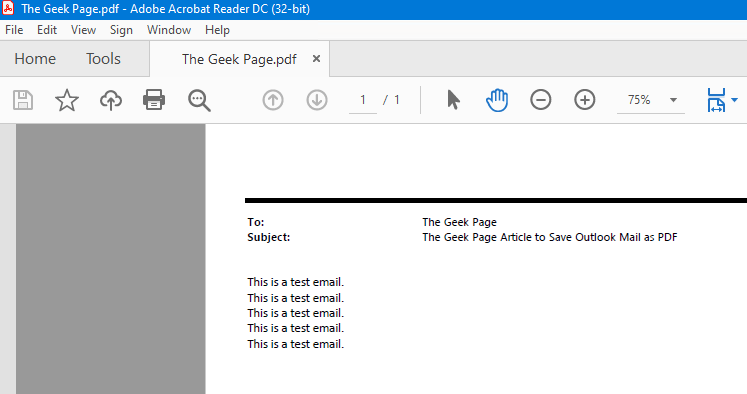Zoom out with the minus button
This screenshot has height=394, width=747.
pyautogui.click(x=541, y=100)
